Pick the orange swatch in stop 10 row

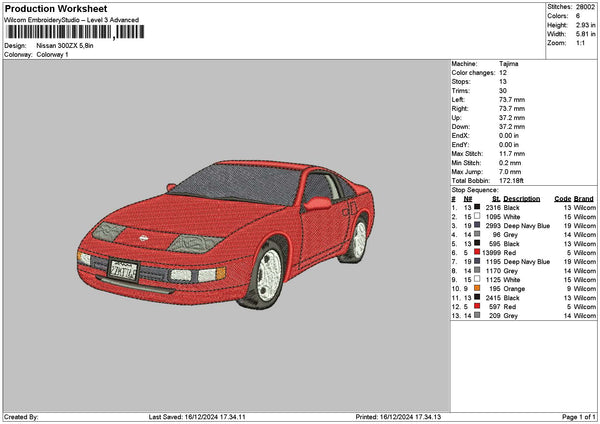pyautogui.click(x=477, y=288)
